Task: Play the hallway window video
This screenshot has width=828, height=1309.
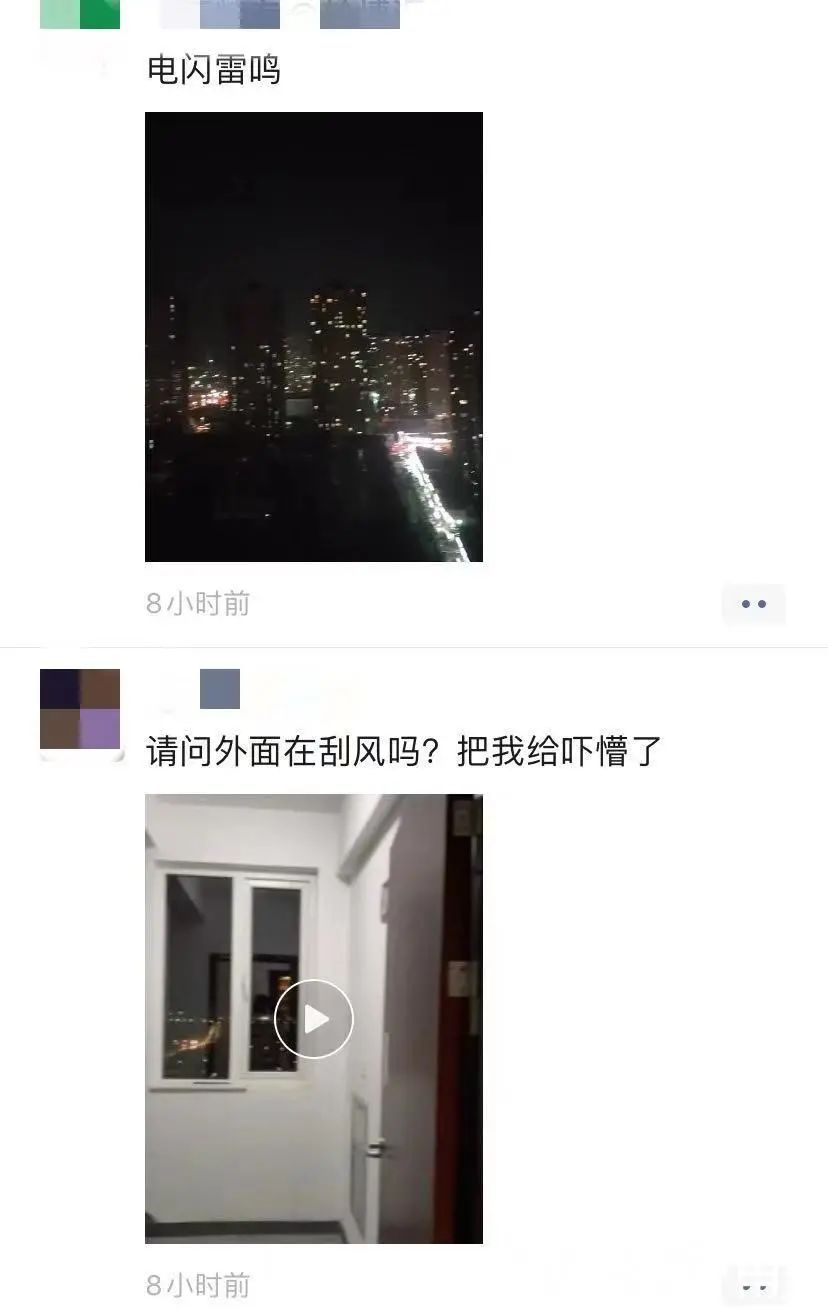Action: pos(314,1019)
